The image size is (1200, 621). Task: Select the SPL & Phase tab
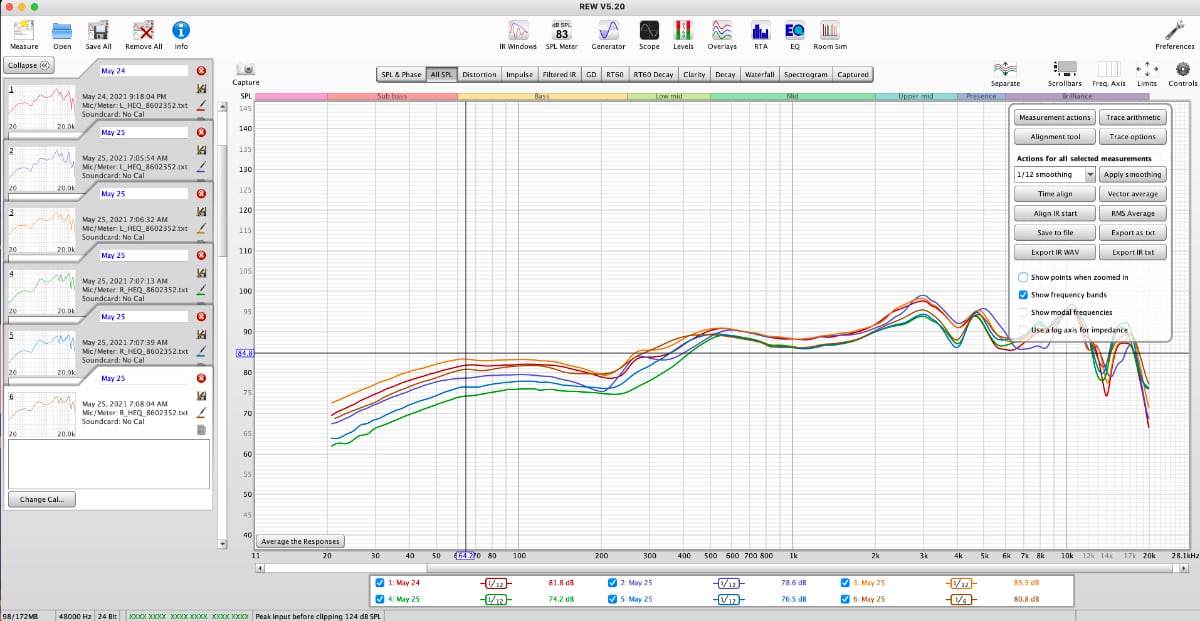pos(400,74)
